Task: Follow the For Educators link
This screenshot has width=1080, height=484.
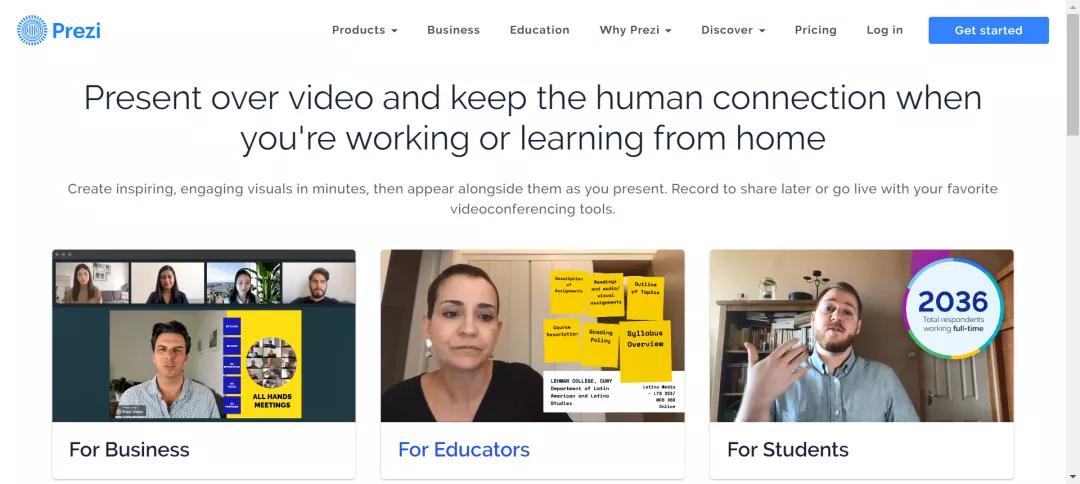Action: point(464,450)
